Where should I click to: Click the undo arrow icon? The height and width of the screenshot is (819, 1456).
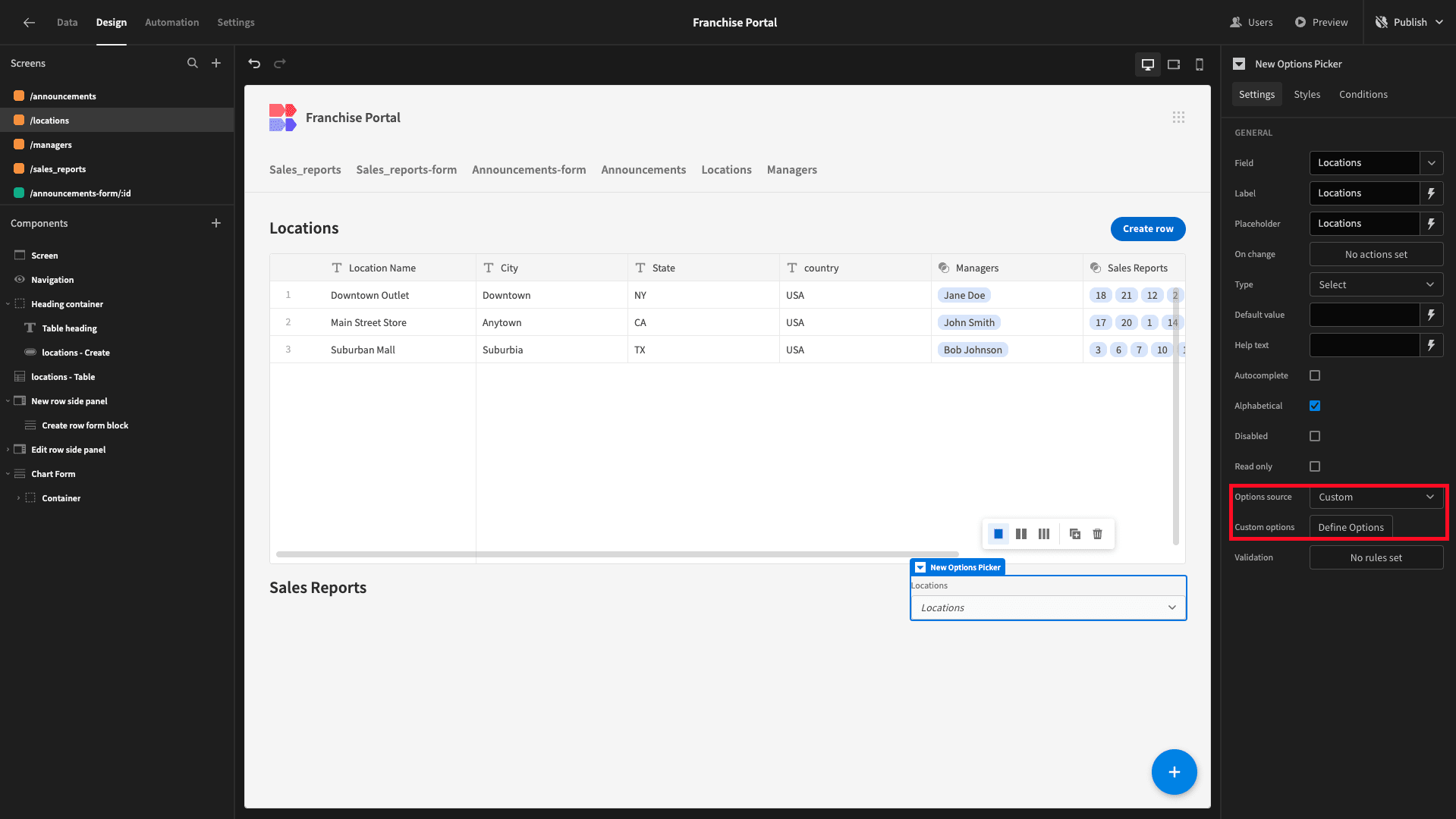254,64
